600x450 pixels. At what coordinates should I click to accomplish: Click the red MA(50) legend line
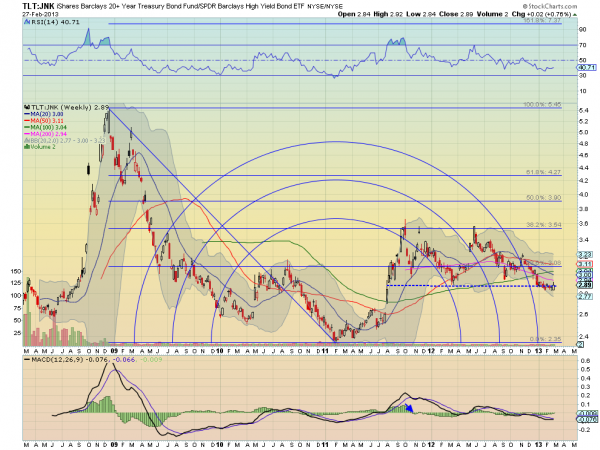[x=27, y=121]
